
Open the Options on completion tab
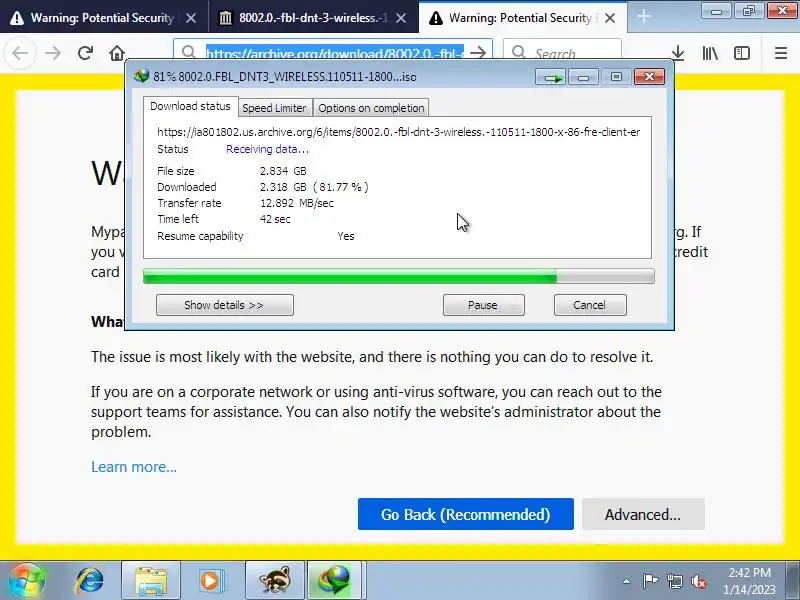pyautogui.click(x=371, y=108)
